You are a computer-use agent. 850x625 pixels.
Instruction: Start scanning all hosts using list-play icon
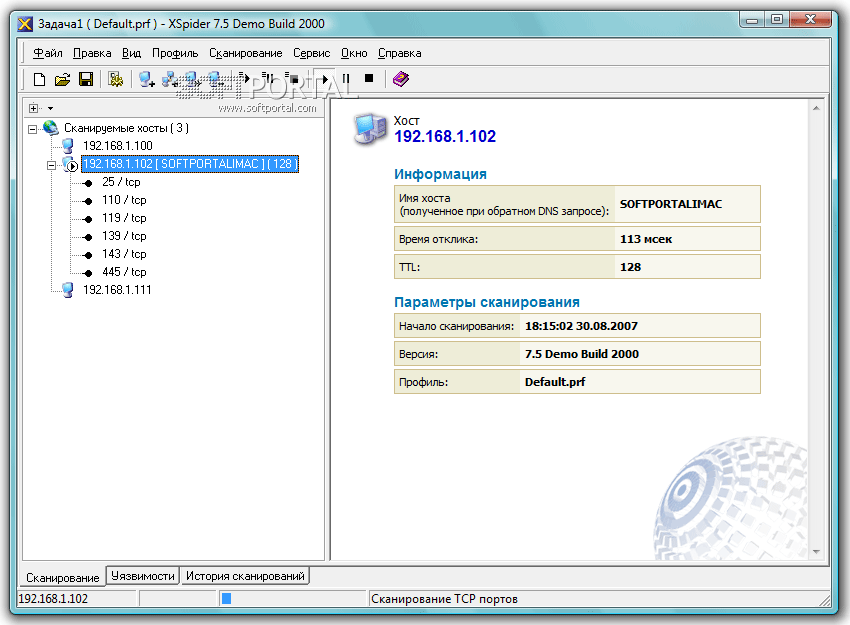pos(244,79)
